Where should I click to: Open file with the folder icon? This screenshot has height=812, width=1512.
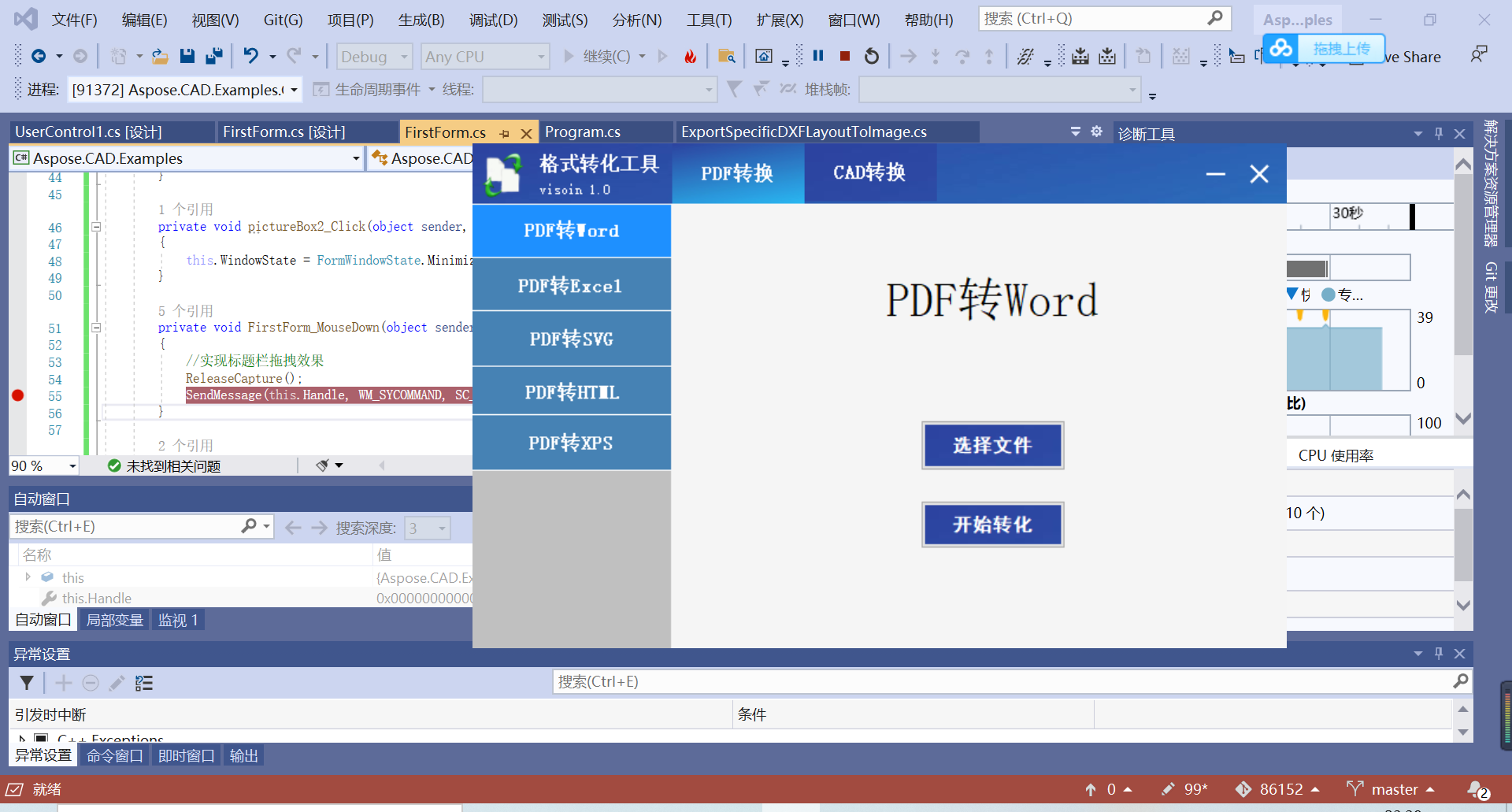point(160,56)
